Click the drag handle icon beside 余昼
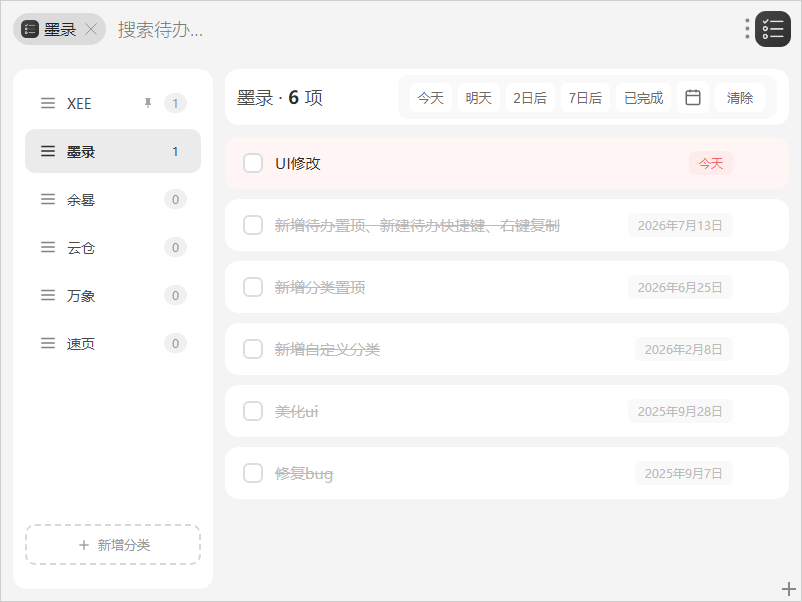 pos(48,199)
